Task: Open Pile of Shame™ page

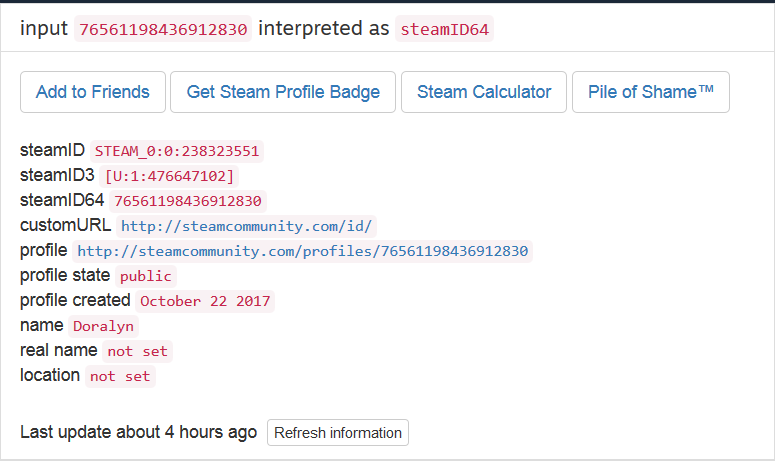Action: click(651, 92)
